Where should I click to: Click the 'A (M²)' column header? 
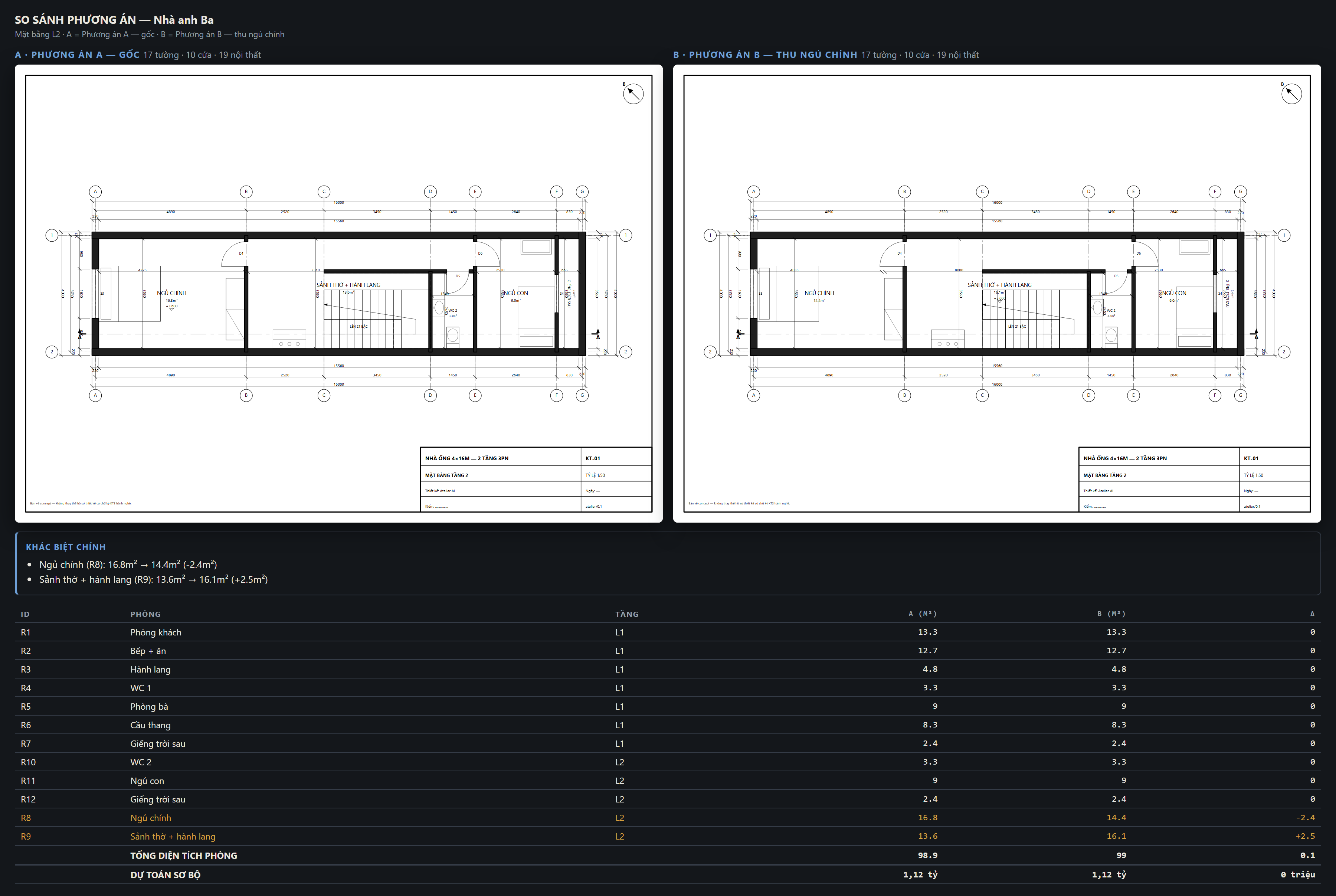pyautogui.click(x=923, y=614)
